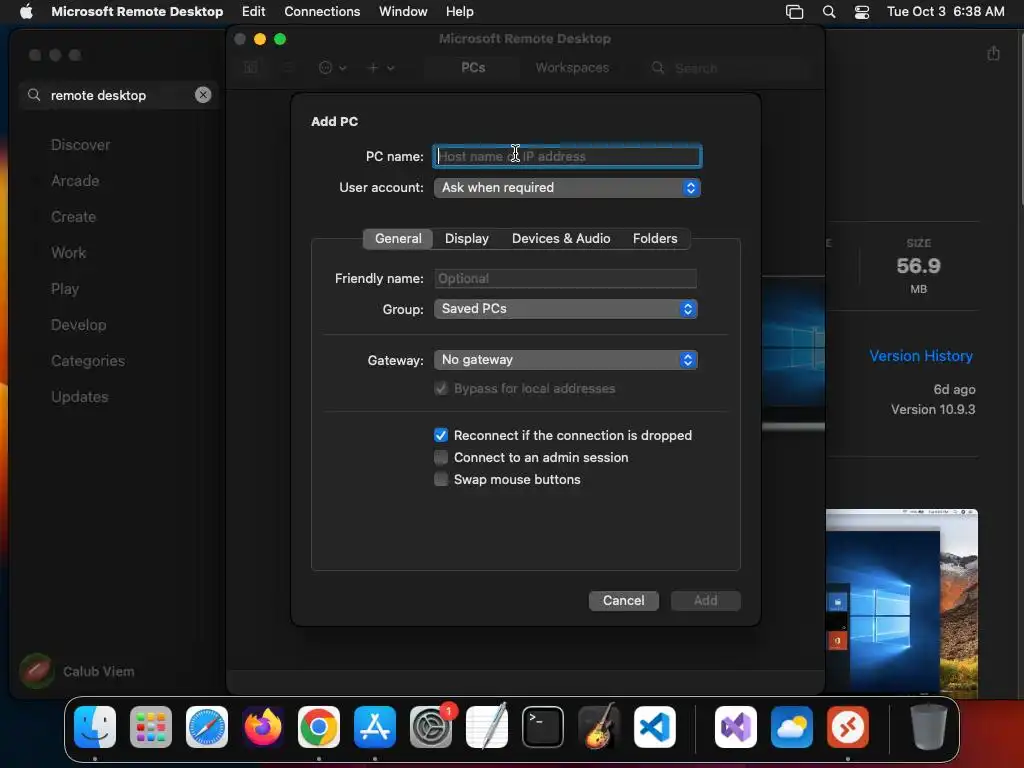Image resolution: width=1024 pixels, height=768 pixels.
Task: Click list view icon in Remote Desktop toolbar
Action: [287, 67]
